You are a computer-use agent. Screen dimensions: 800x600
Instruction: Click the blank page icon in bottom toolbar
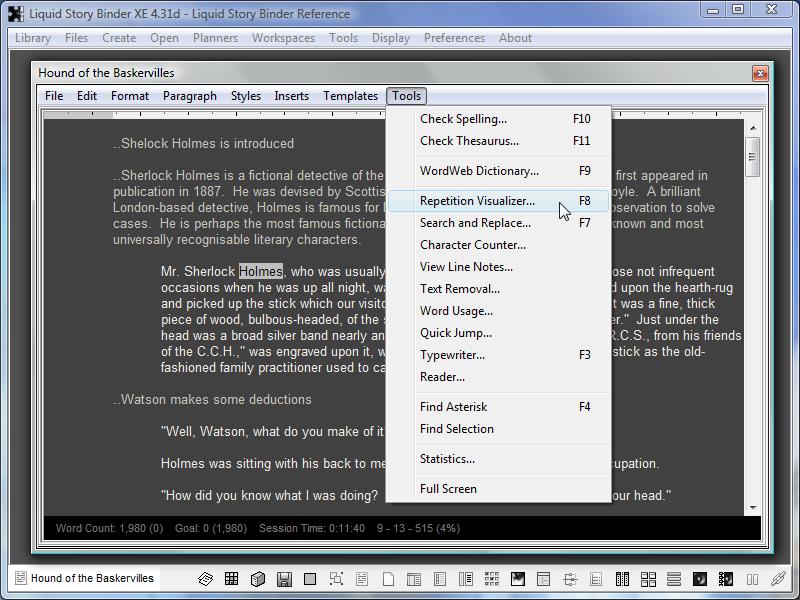coord(388,579)
